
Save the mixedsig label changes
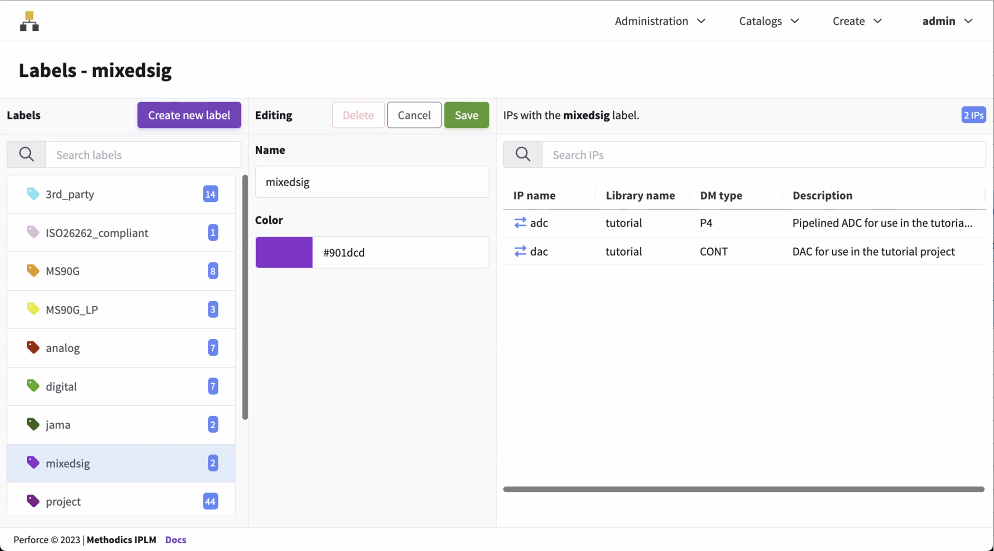tap(466, 115)
